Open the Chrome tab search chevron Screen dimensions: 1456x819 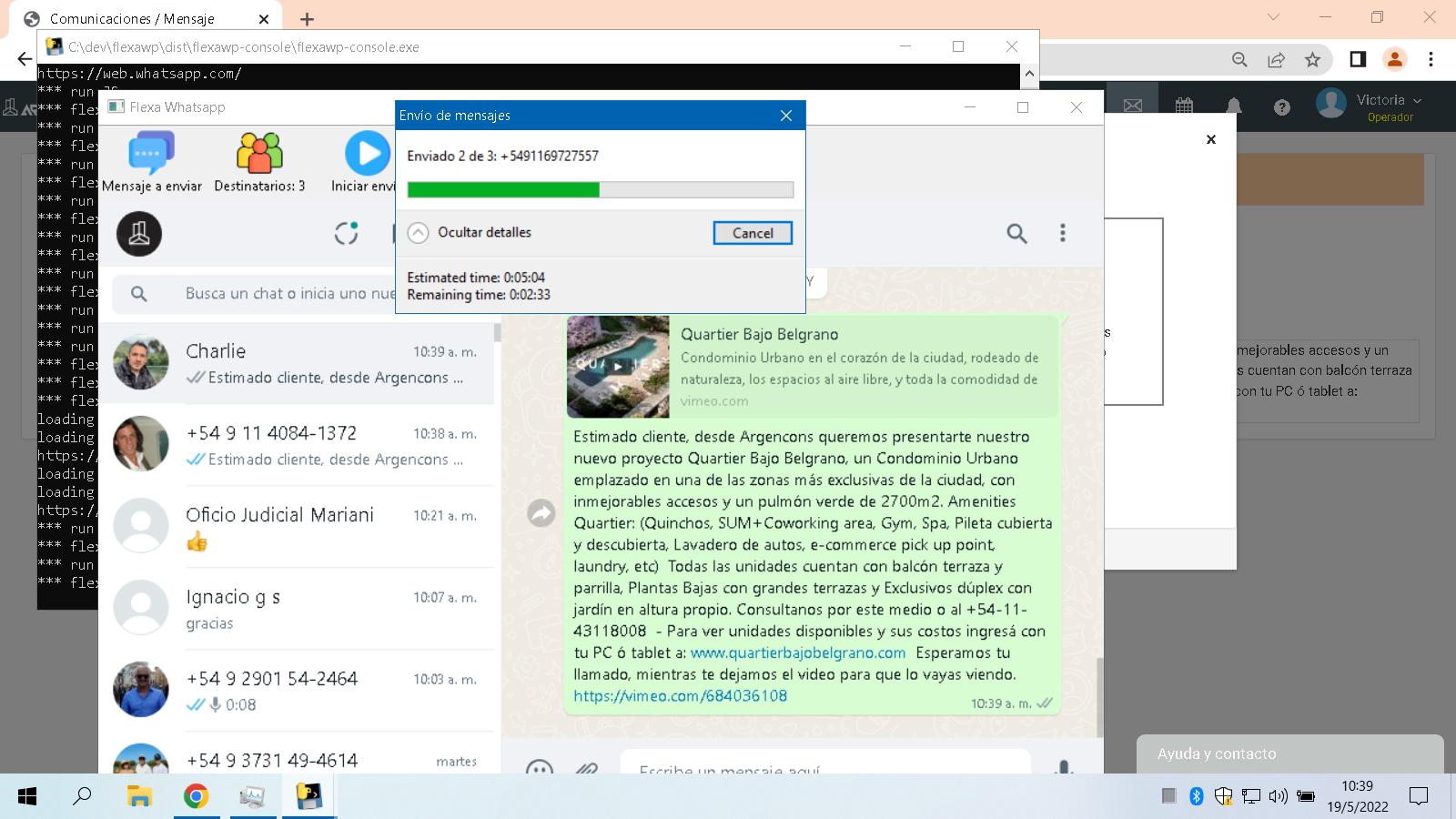(1274, 17)
